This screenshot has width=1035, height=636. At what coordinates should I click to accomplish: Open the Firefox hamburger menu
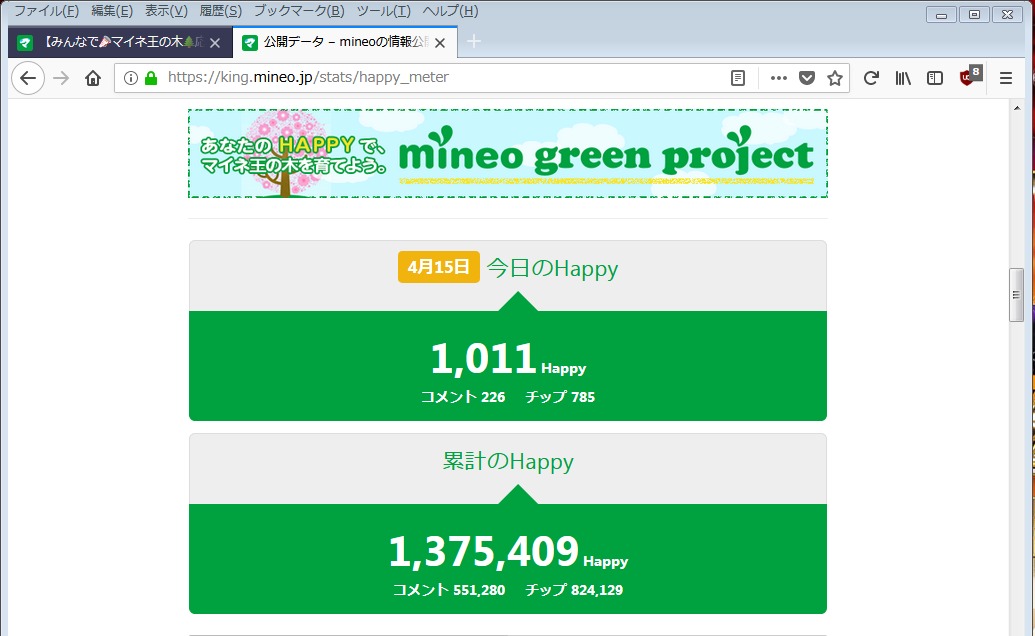coord(1006,78)
